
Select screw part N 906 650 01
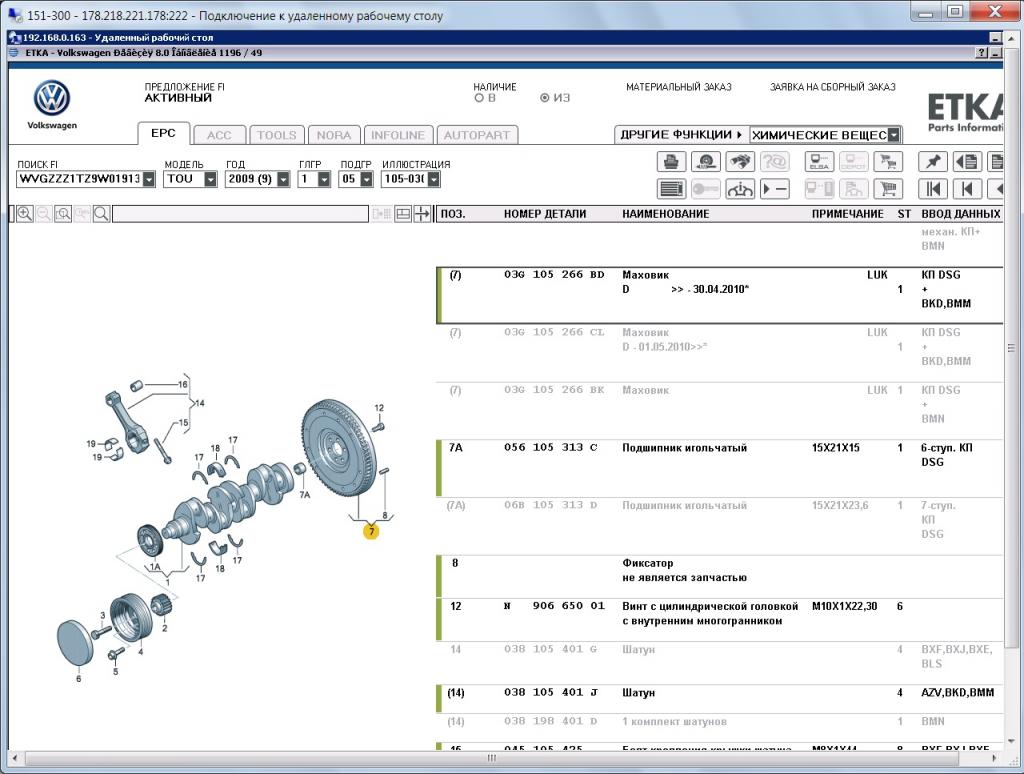719,619
